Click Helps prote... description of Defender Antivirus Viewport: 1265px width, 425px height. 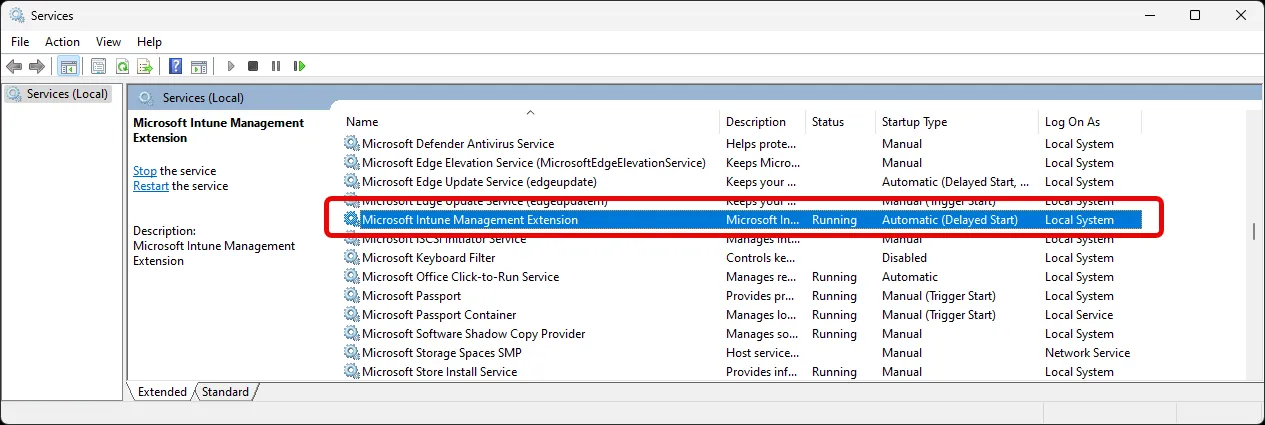761,144
